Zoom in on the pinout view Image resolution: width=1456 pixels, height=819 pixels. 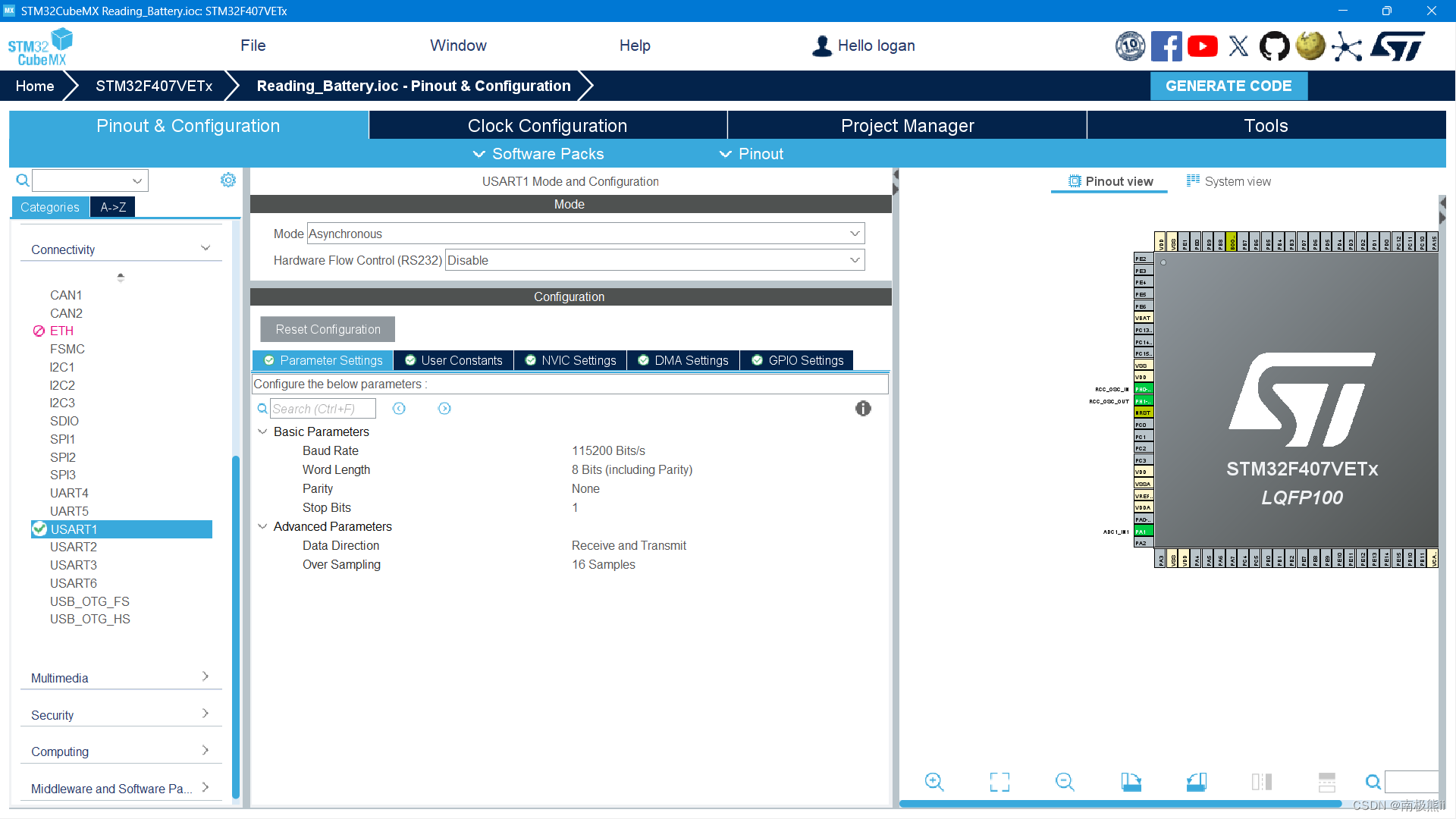pyautogui.click(x=934, y=782)
